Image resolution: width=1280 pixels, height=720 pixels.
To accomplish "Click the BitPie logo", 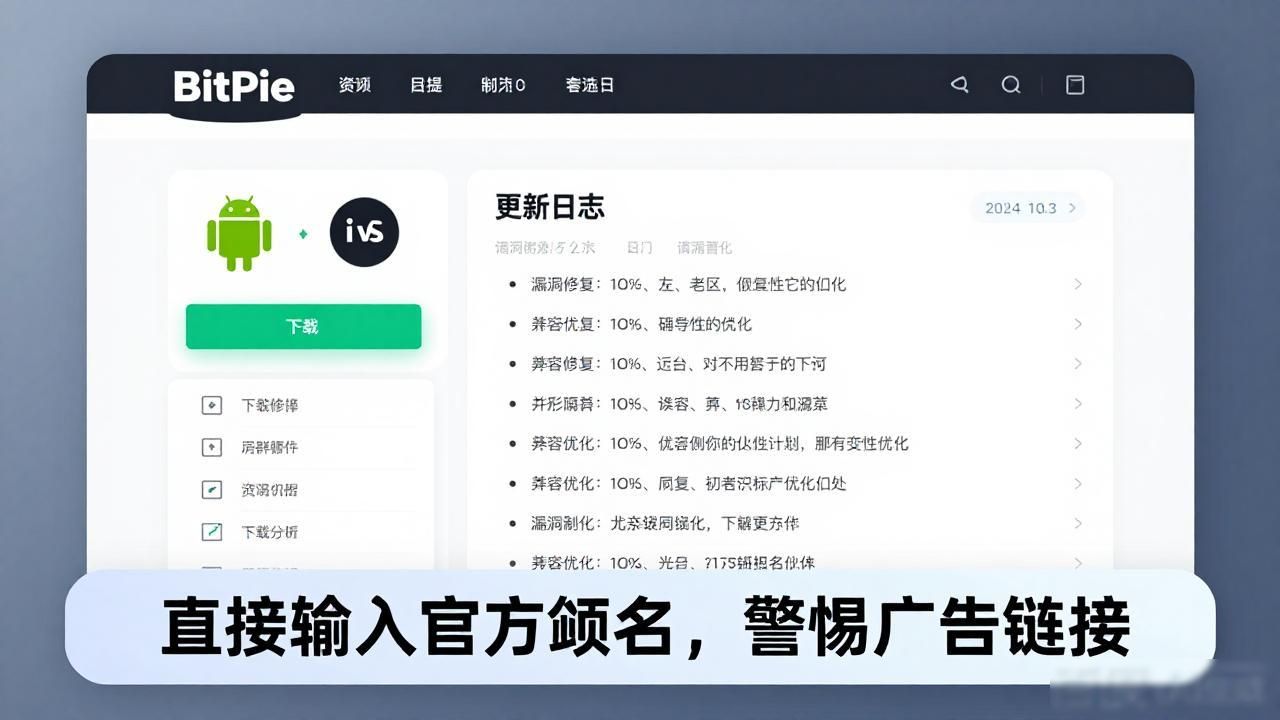I will tap(234, 86).
